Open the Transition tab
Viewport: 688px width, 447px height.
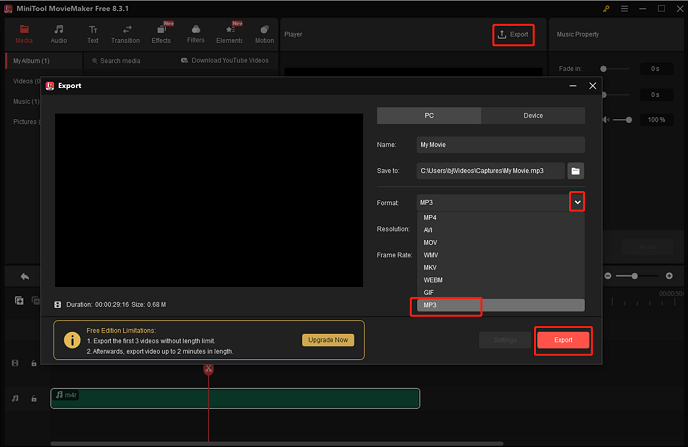click(125, 34)
